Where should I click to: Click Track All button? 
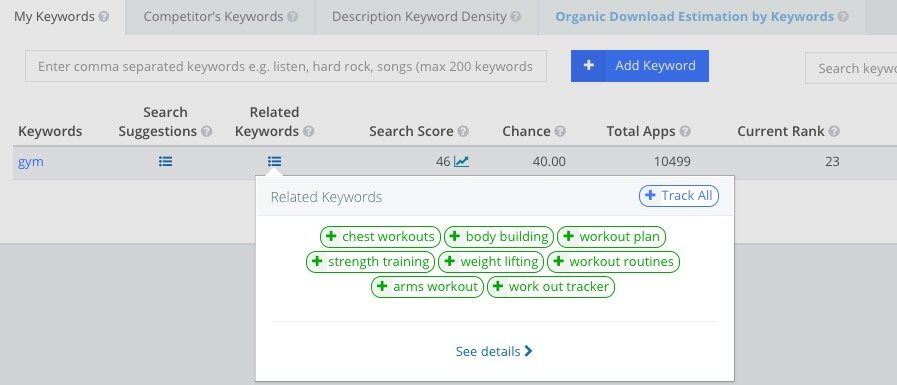[678, 196]
